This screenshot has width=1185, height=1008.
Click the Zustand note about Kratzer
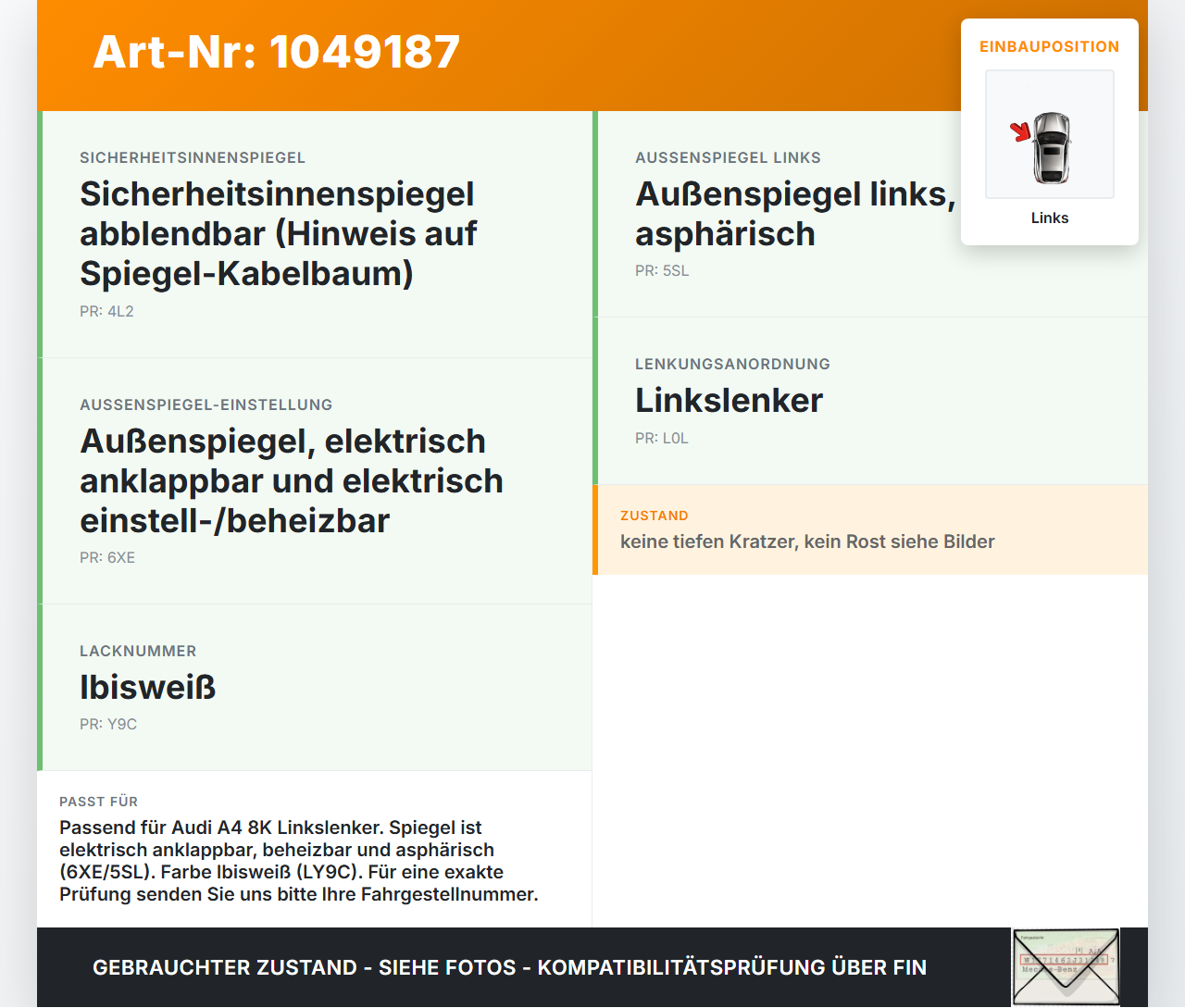pyautogui.click(x=807, y=541)
